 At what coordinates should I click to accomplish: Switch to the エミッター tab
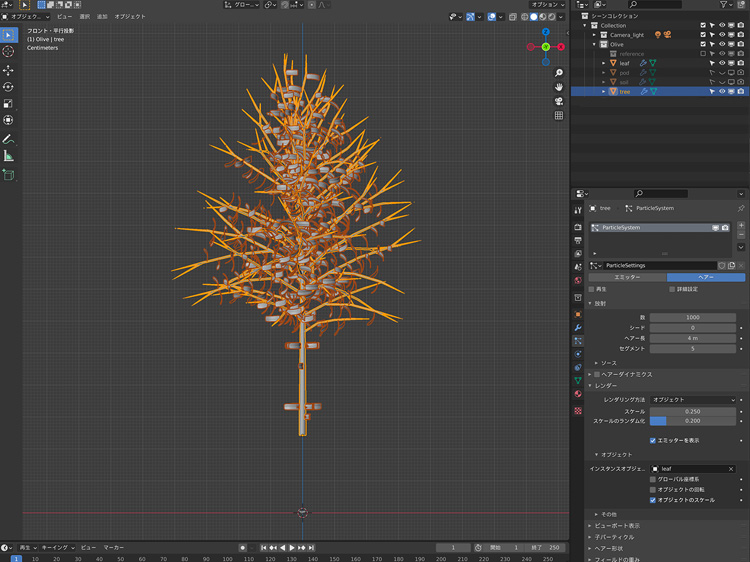(627, 277)
